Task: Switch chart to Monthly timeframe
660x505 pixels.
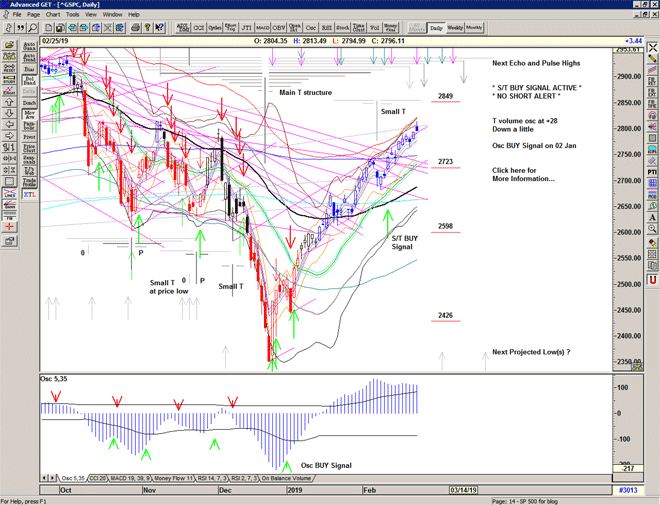Action: click(x=474, y=27)
